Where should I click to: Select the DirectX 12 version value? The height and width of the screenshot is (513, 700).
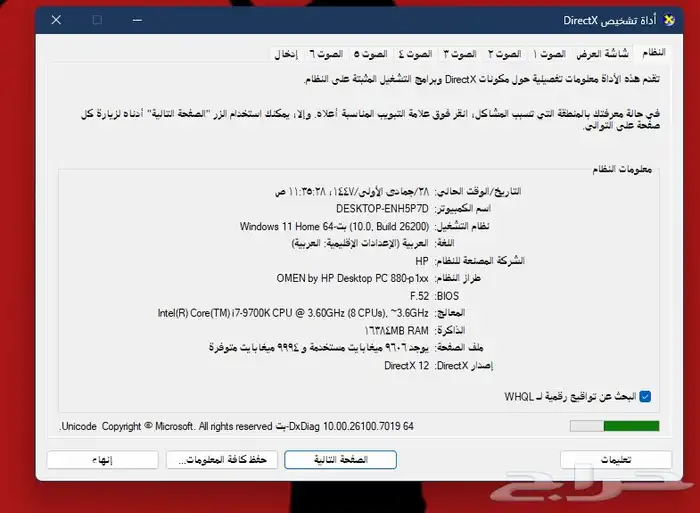tap(406, 366)
